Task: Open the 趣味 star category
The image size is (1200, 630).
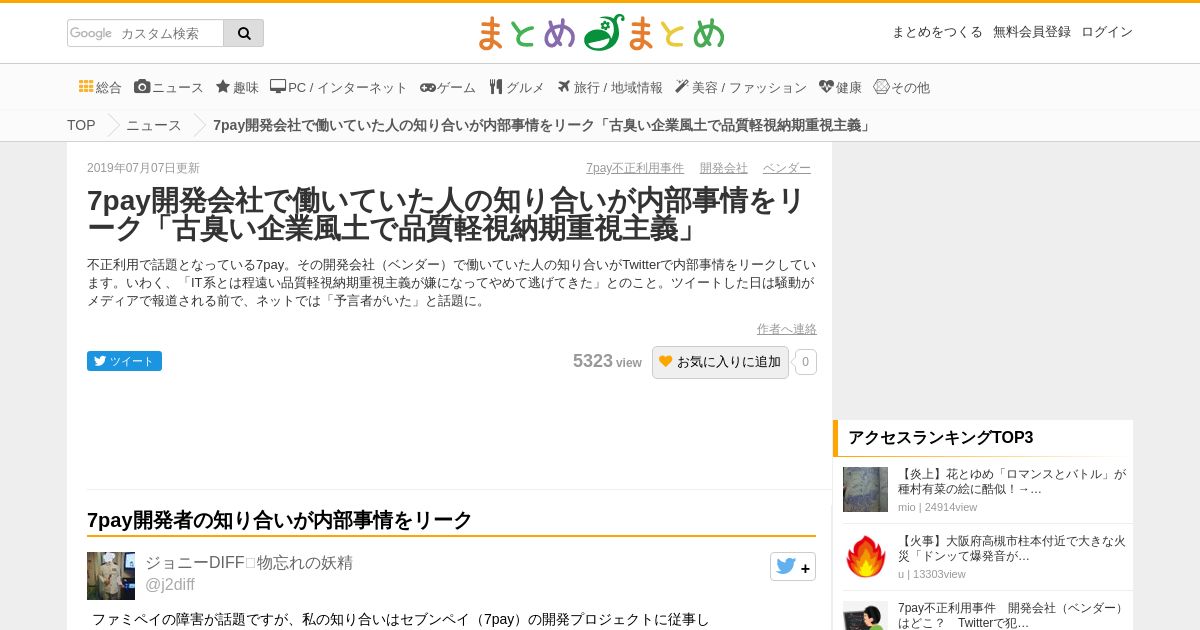Action: 237,87
